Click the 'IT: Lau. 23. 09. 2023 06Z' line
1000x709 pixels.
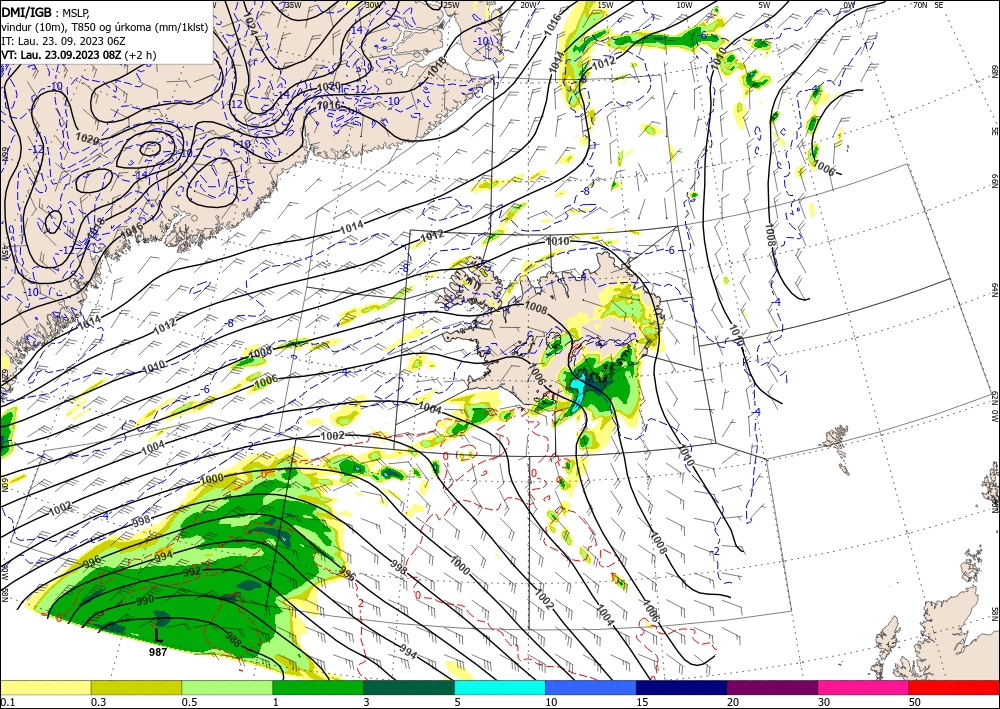coord(61,41)
